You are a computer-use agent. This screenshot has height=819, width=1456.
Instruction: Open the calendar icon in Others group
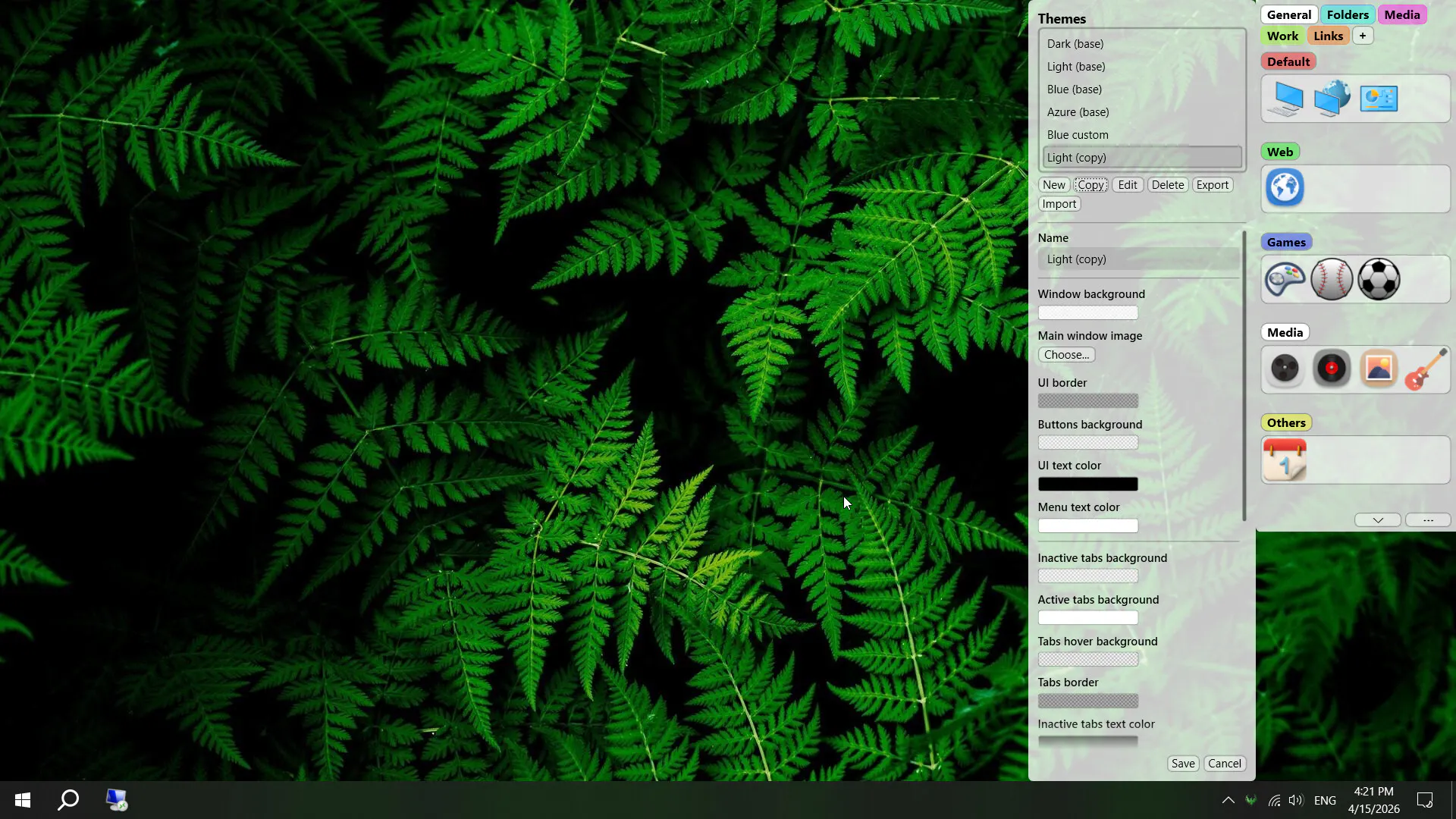pyautogui.click(x=1285, y=460)
